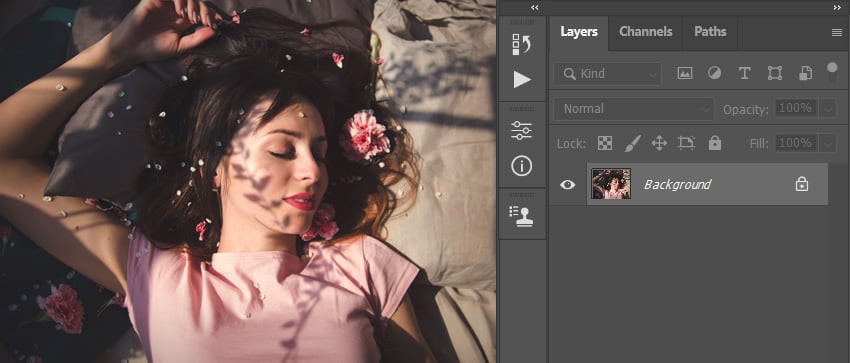Prevent artboard auto-nesting lock icon
Image resolution: width=850 pixels, height=363 pixels.
click(686, 143)
